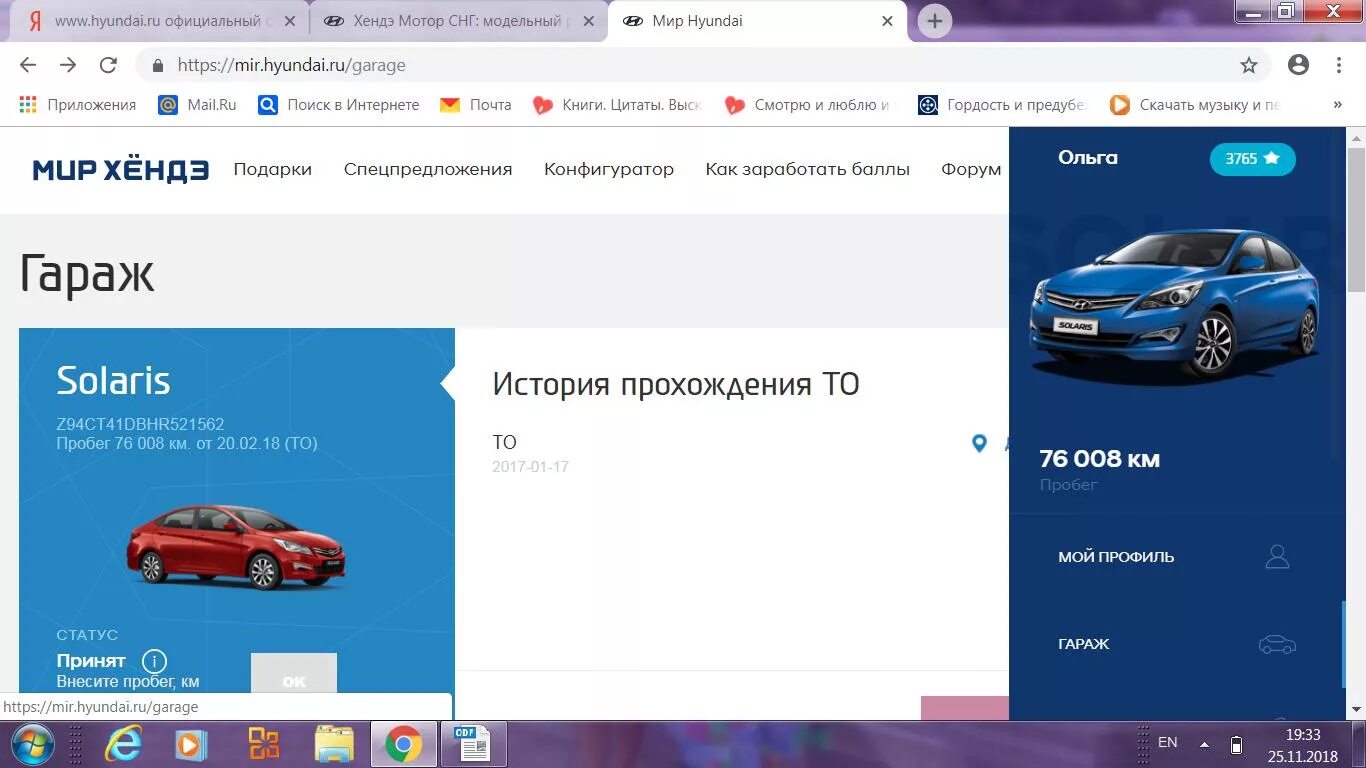Viewport: 1366px width, 768px height.
Task: Click the 76 008 км mileage value
Action: pyautogui.click(x=1099, y=459)
